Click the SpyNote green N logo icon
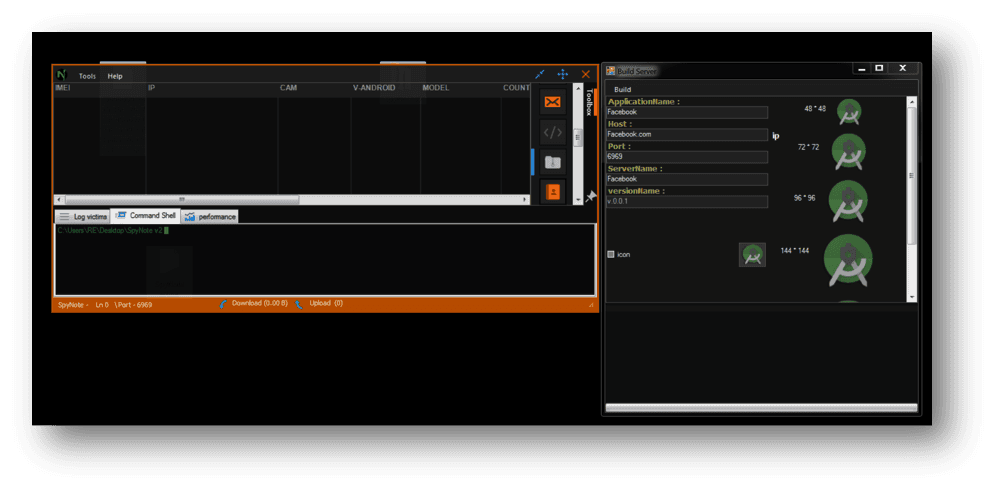 click(61, 75)
